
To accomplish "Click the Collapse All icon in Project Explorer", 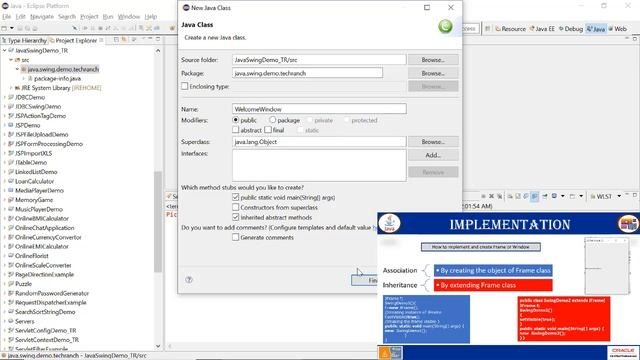I will coord(116,40).
